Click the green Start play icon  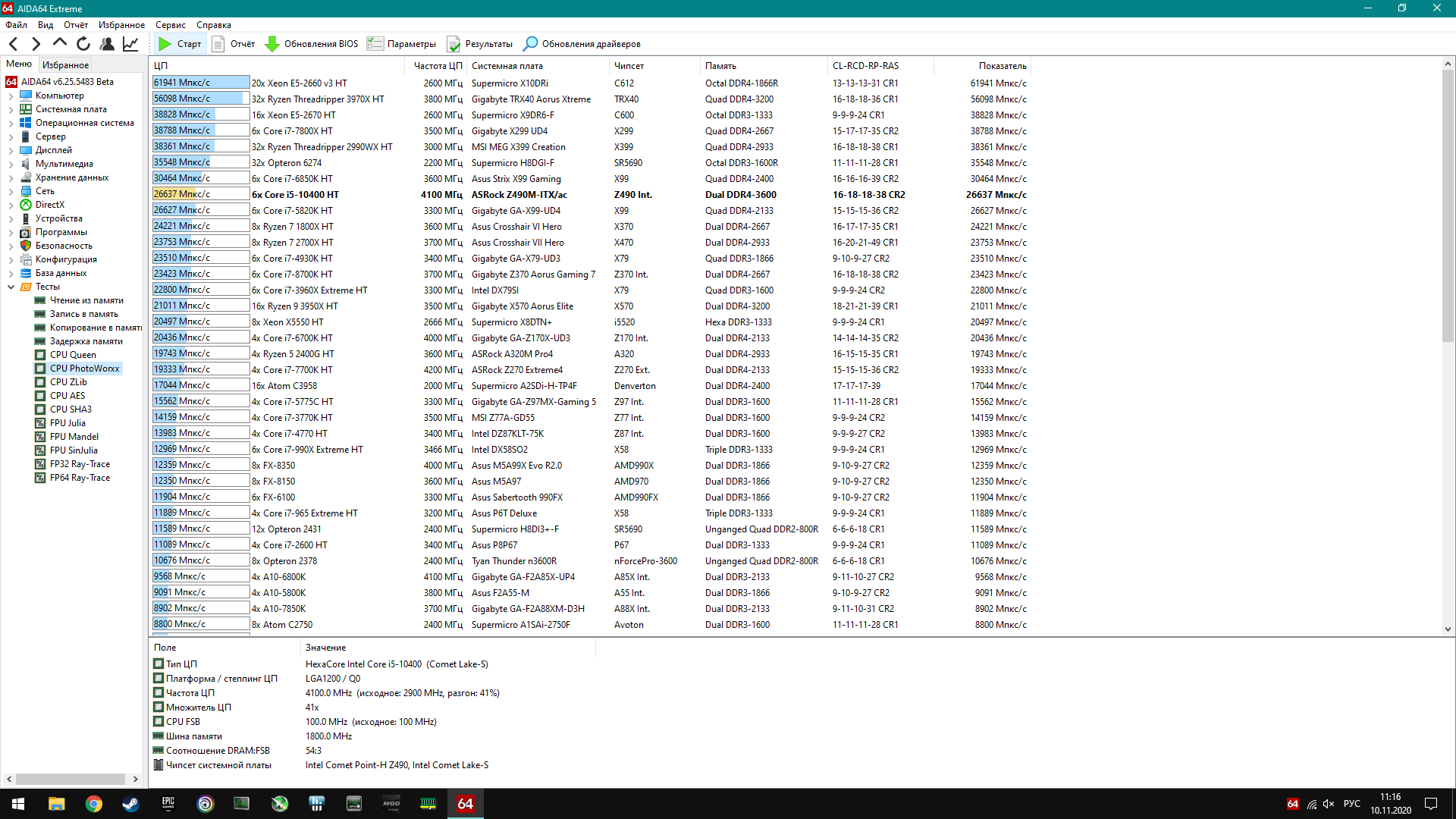coord(165,44)
